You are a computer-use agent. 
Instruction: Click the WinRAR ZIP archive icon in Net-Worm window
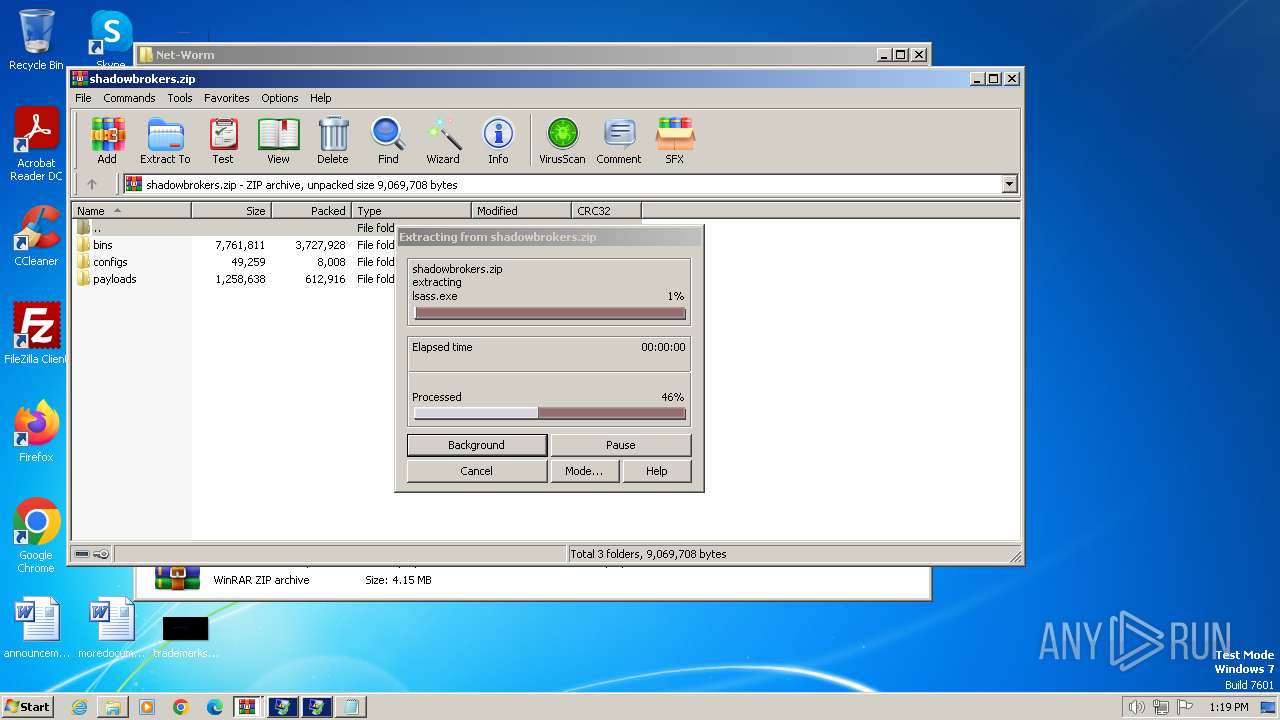[x=177, y=579]
